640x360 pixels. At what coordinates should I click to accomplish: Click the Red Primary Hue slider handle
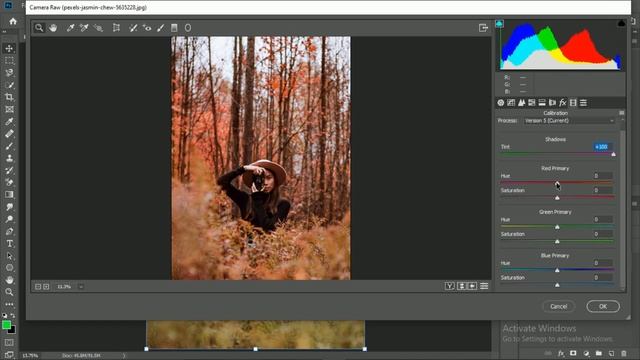(557, 183)
